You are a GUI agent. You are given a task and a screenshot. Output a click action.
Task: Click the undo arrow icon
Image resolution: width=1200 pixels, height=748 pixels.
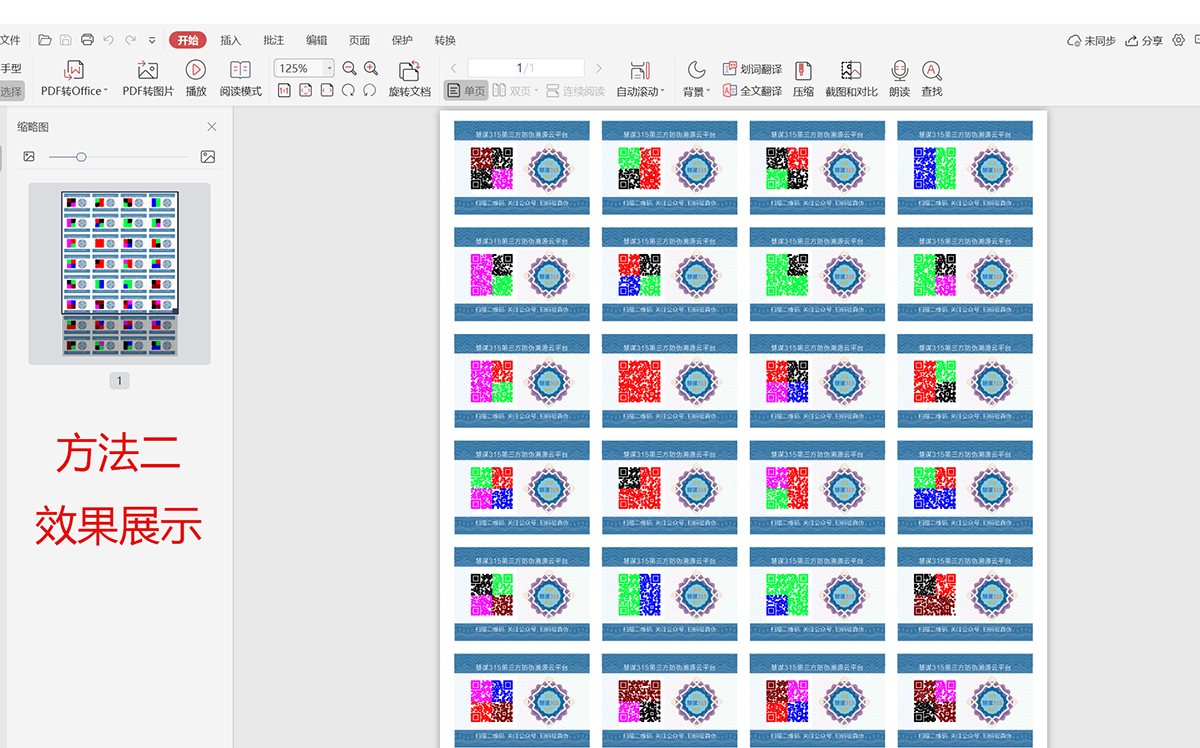pyautogui.click(x=109, y=40)
